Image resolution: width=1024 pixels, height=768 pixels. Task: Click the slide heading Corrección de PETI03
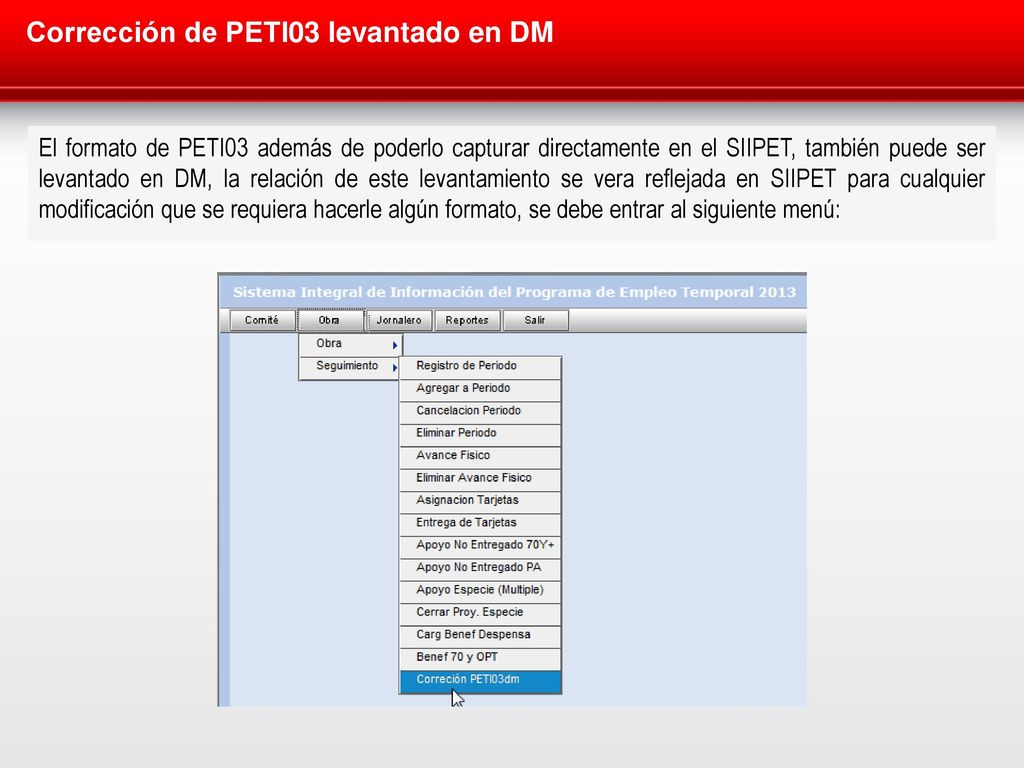pos(289,33)
